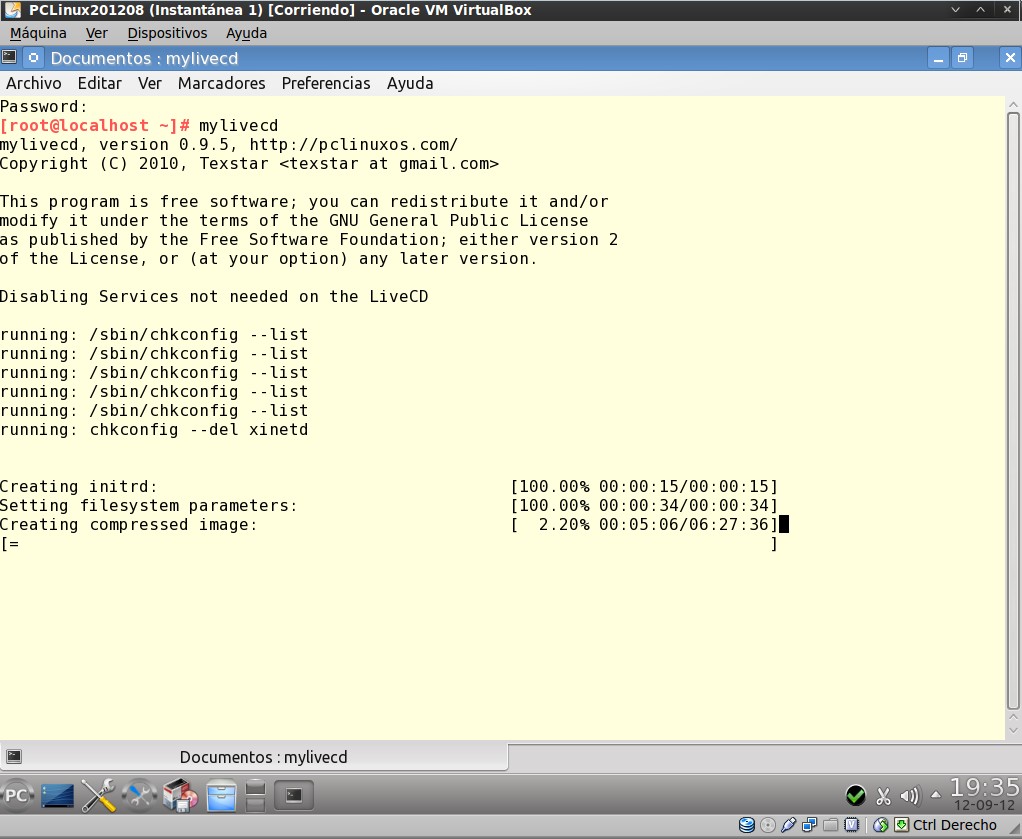1022x839 pixels.
Task: Expand hidden system tray icons arrow
Action: point(935,797)
